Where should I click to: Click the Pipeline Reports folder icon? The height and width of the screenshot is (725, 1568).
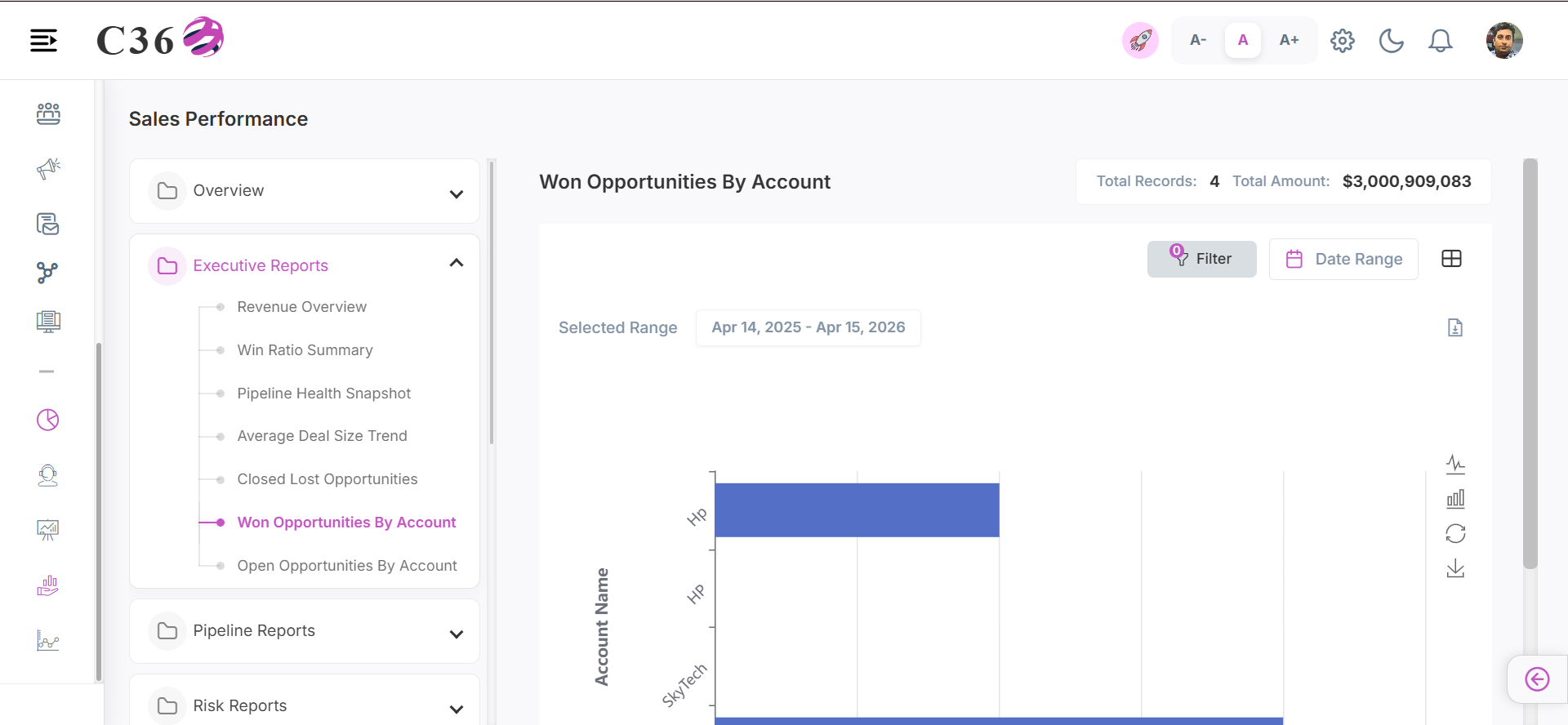[167, 631]
